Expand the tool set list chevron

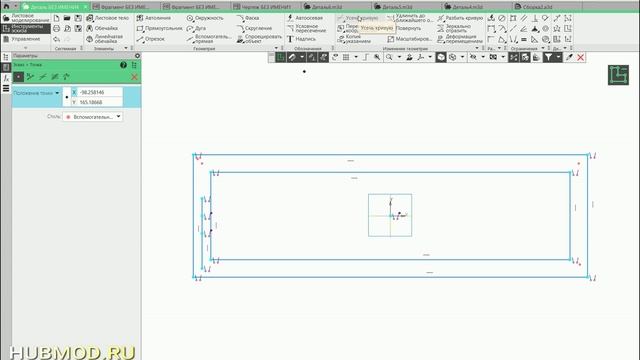[26, 48]
